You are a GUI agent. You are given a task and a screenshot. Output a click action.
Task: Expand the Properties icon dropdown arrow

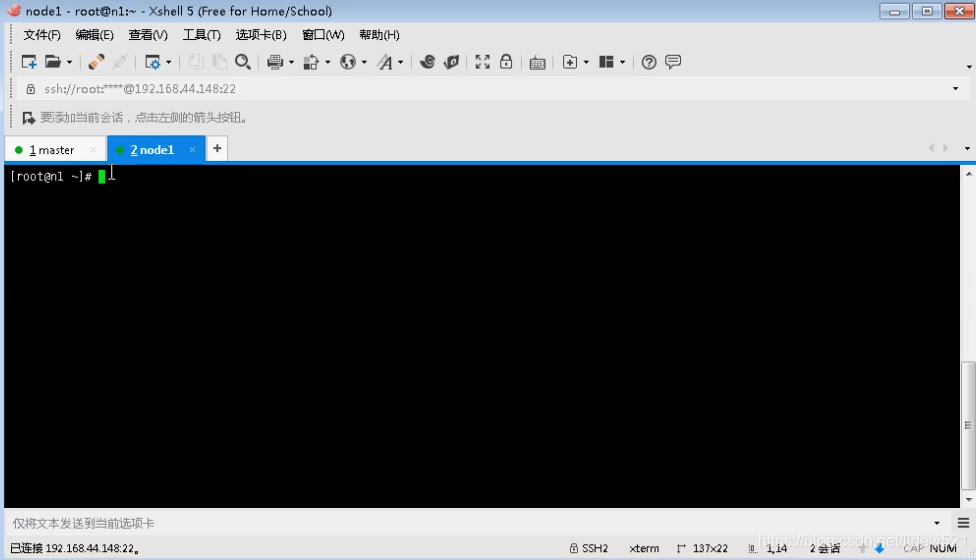point(168,62)
